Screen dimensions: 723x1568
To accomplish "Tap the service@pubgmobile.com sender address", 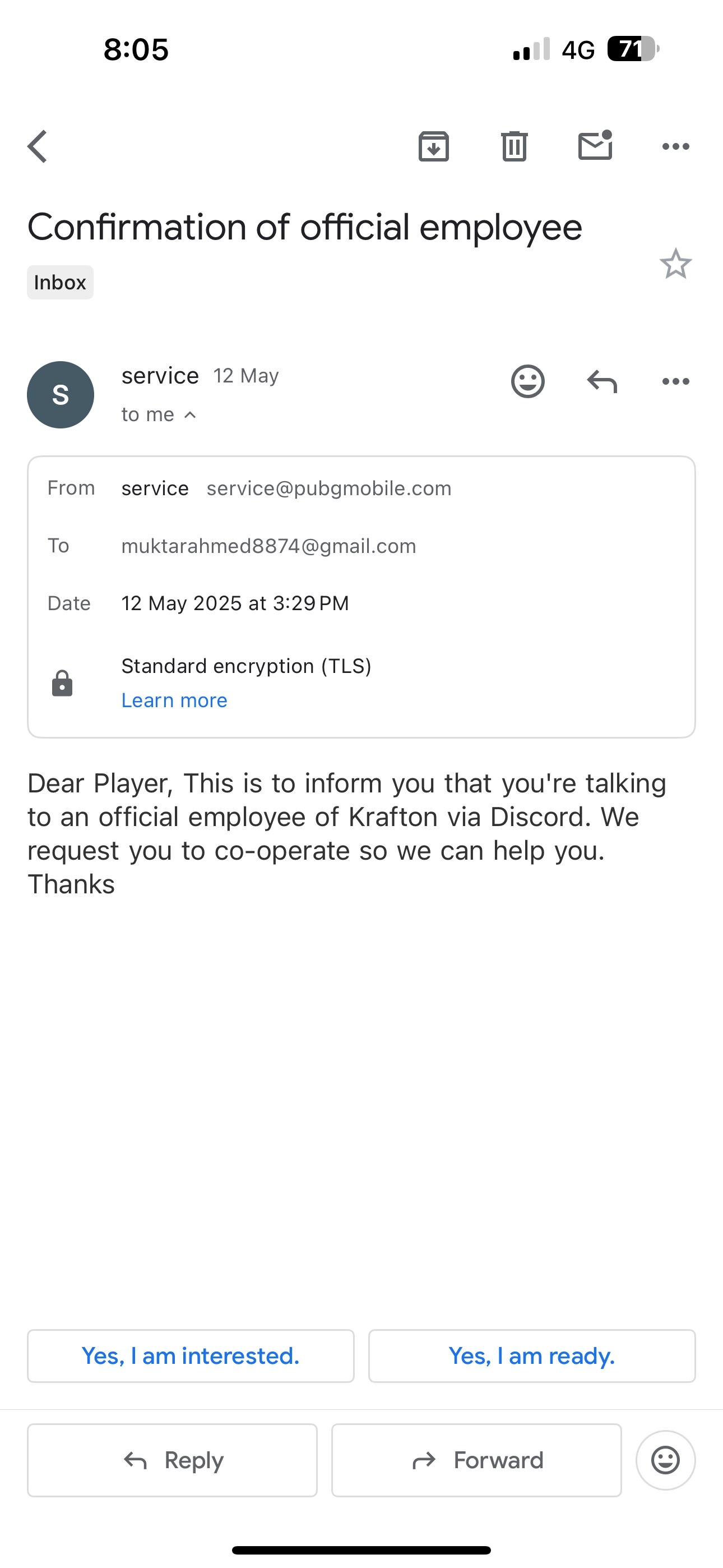I will [328, 489].
